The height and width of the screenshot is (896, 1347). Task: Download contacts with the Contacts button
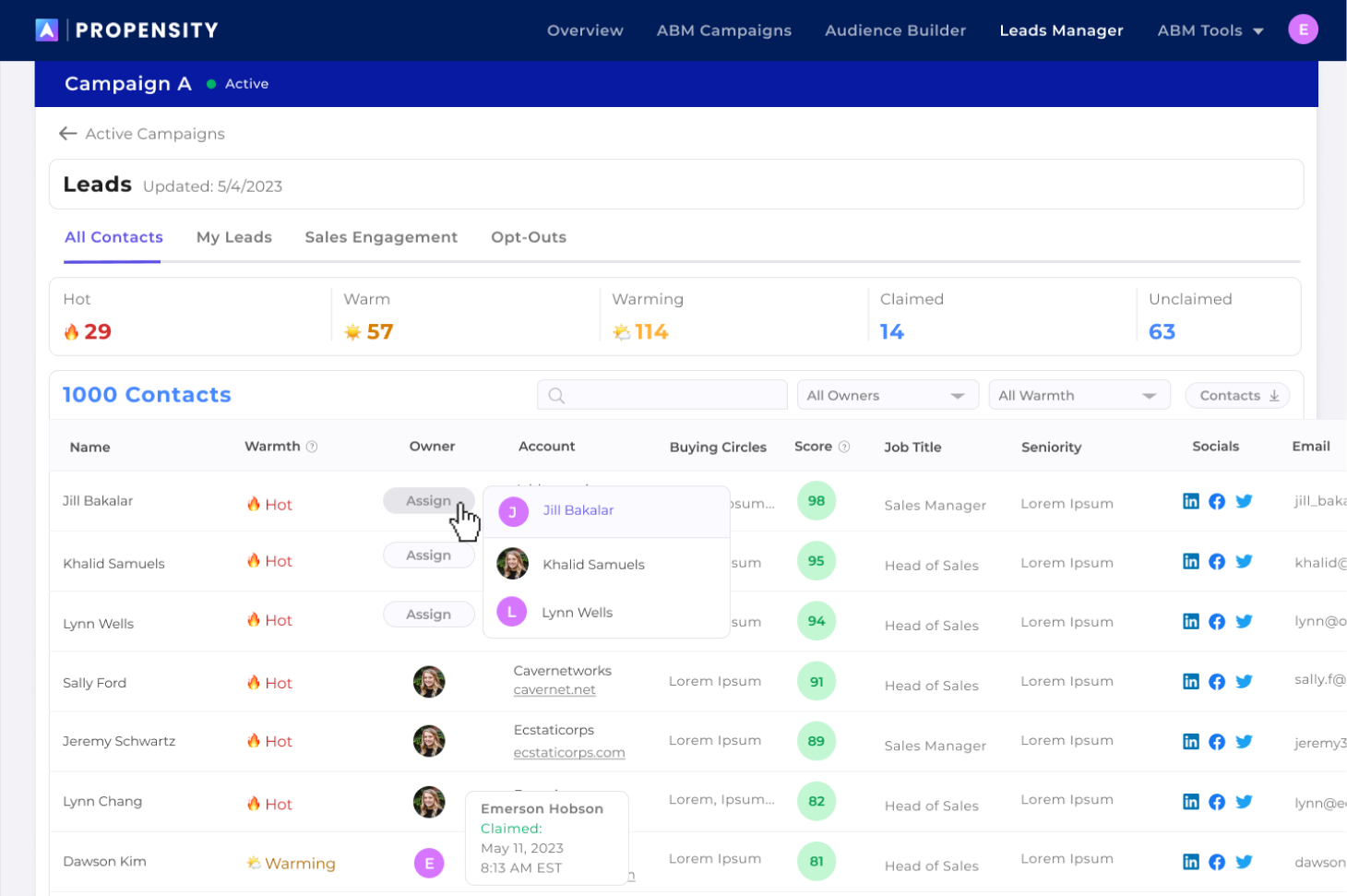point(1238,395)
